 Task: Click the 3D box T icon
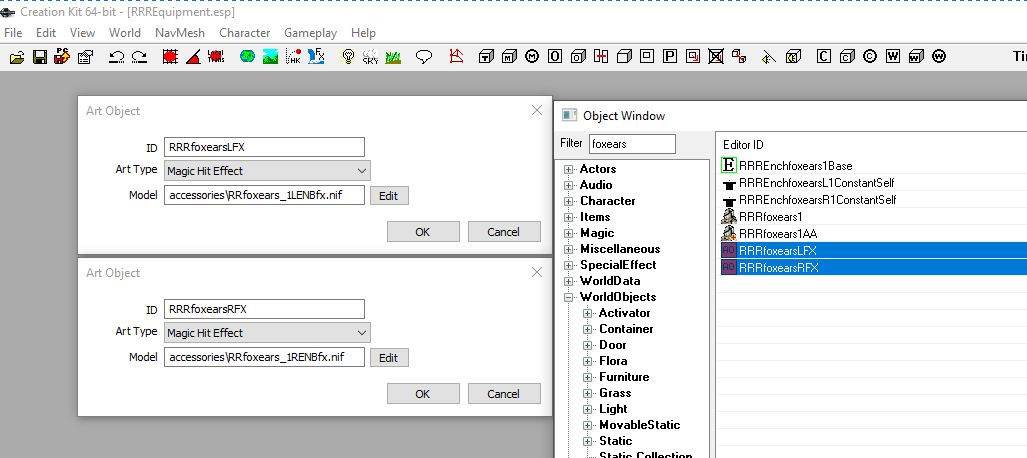[x=485, y=57]
